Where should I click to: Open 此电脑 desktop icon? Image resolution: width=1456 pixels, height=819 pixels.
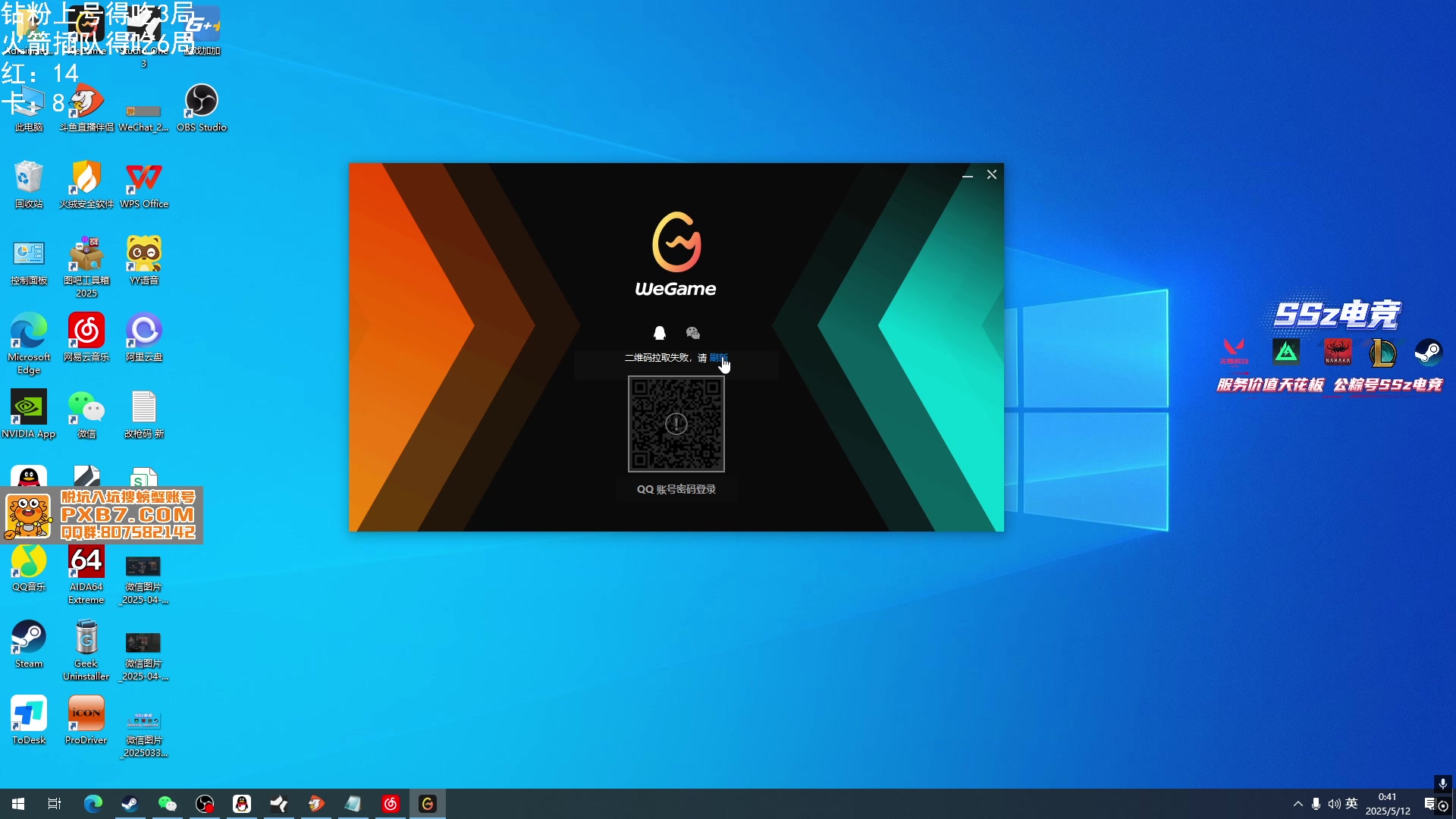(29, 108)
